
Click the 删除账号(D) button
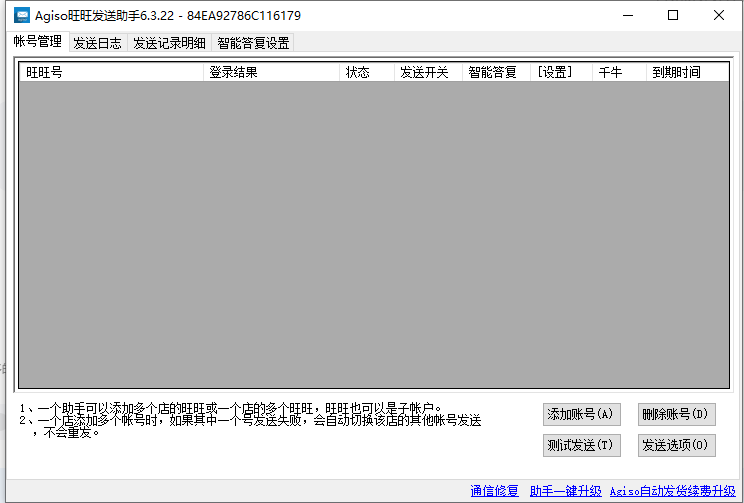coord(677,414)
